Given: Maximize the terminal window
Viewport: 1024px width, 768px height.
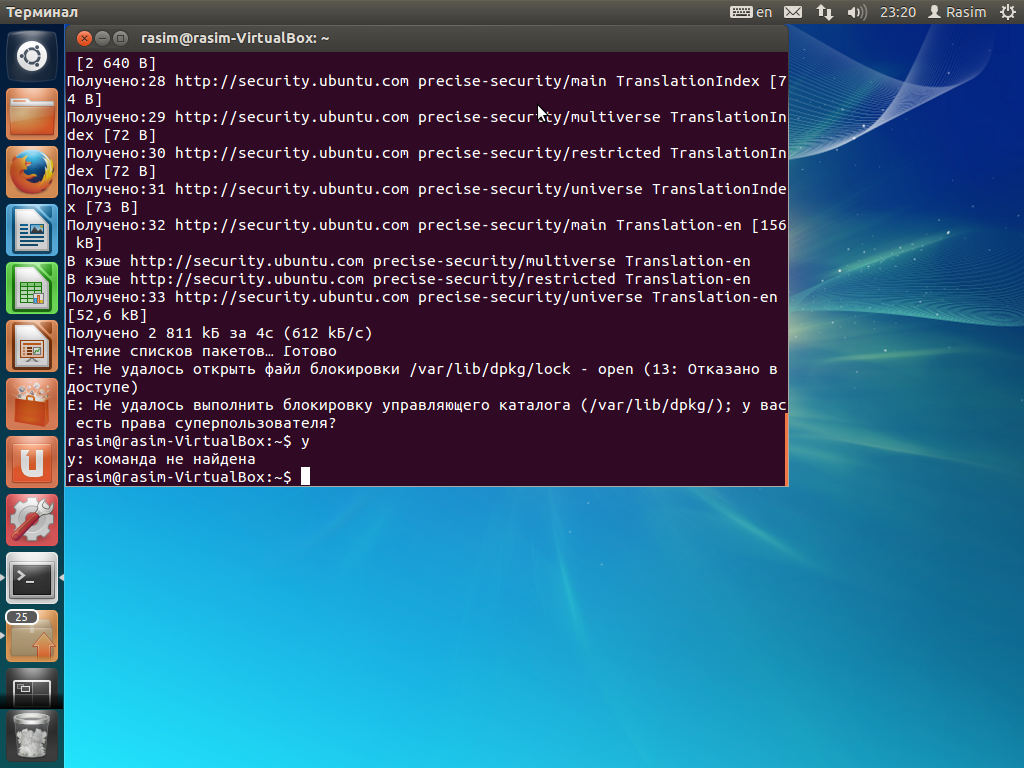Looking at the screenshot, I should point(120,39).
